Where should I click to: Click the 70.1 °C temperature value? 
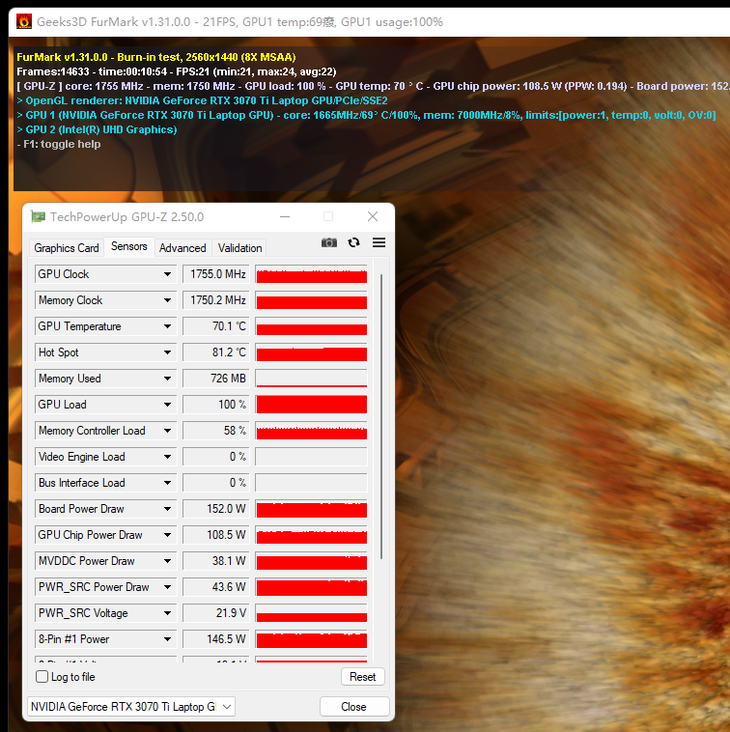click(216, 326)
